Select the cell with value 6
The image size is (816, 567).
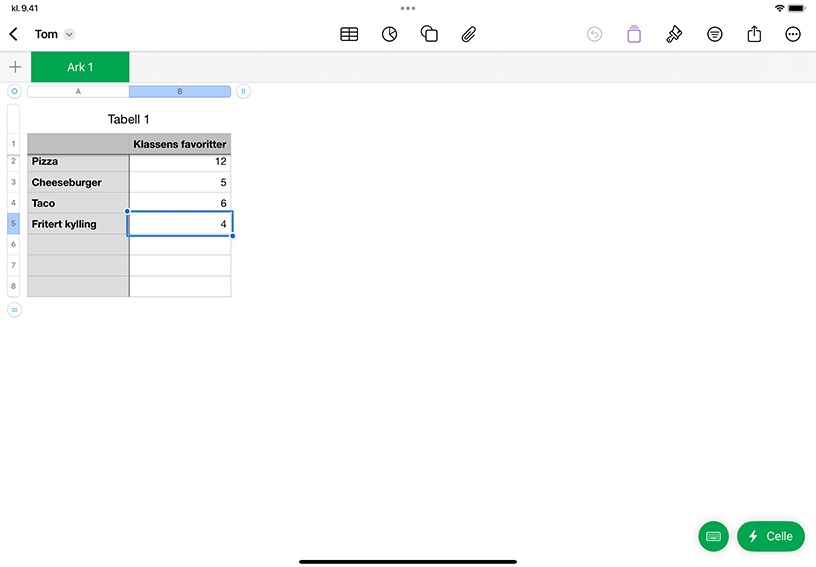click(180, 203)
